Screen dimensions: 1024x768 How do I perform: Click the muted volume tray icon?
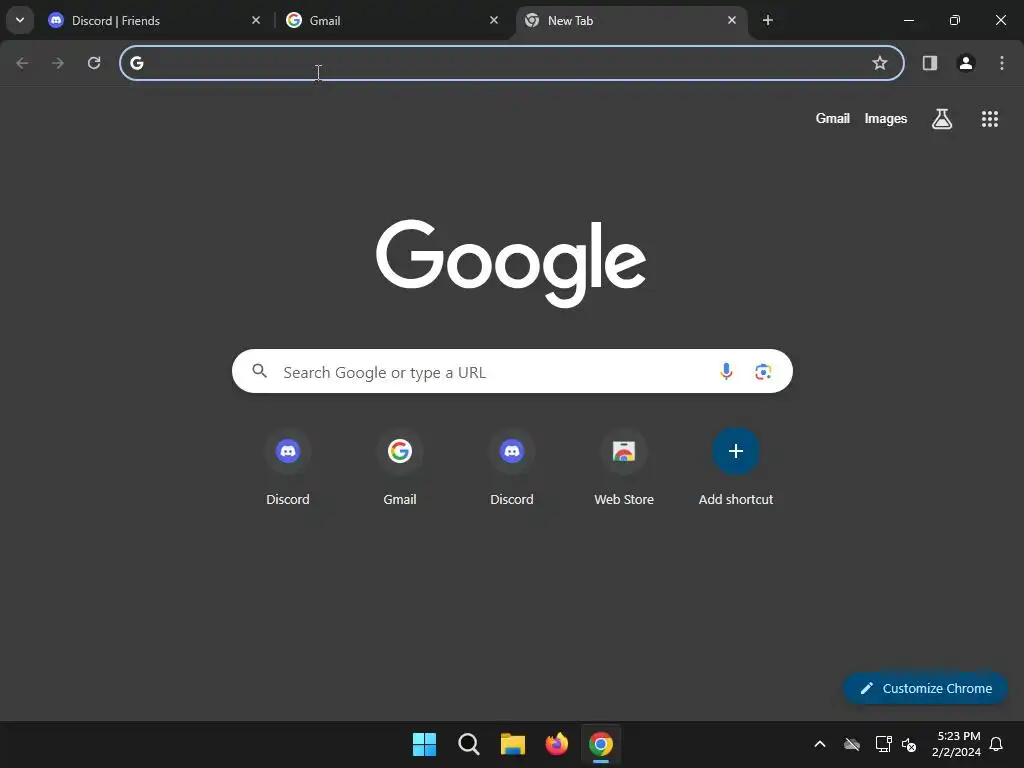pos(909,744)
